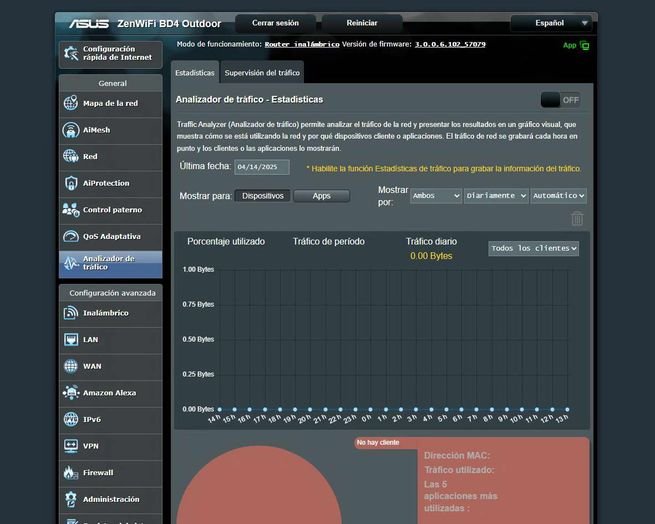Open Control paterno icon
This screenshot has width=655, height=524.
71,210
